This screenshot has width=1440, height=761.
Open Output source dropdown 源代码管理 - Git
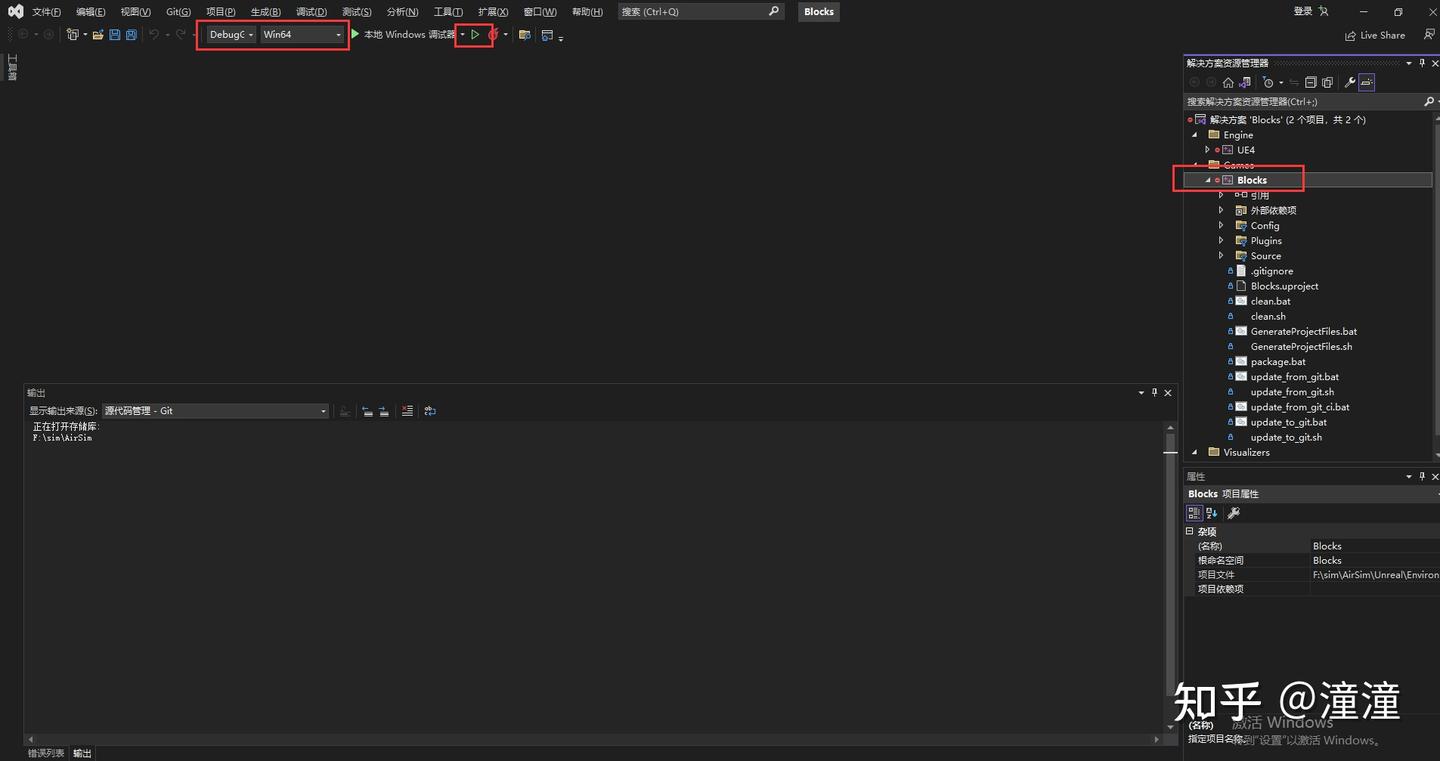coord(215,411)
